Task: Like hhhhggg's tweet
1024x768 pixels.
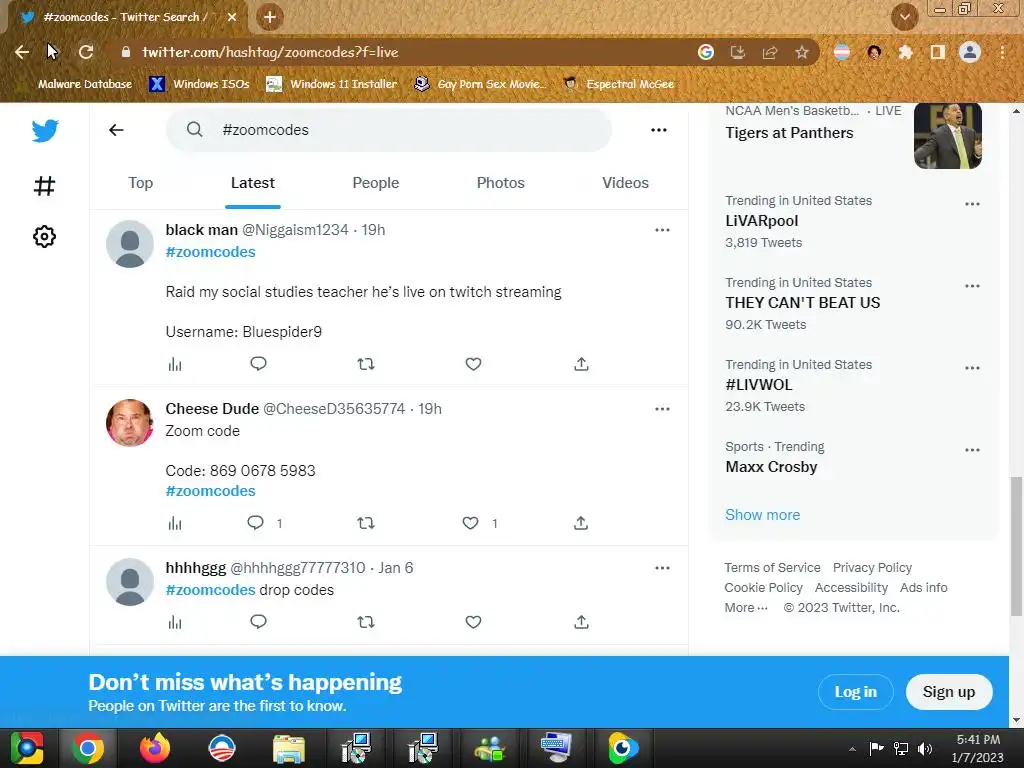Action: [473, 622]
